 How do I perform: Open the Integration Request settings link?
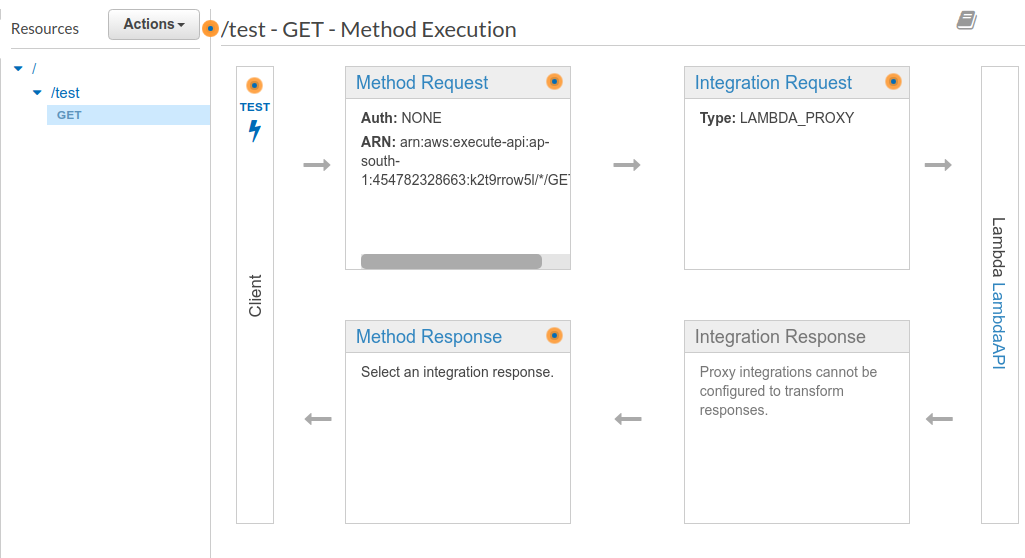click(773, 82)
